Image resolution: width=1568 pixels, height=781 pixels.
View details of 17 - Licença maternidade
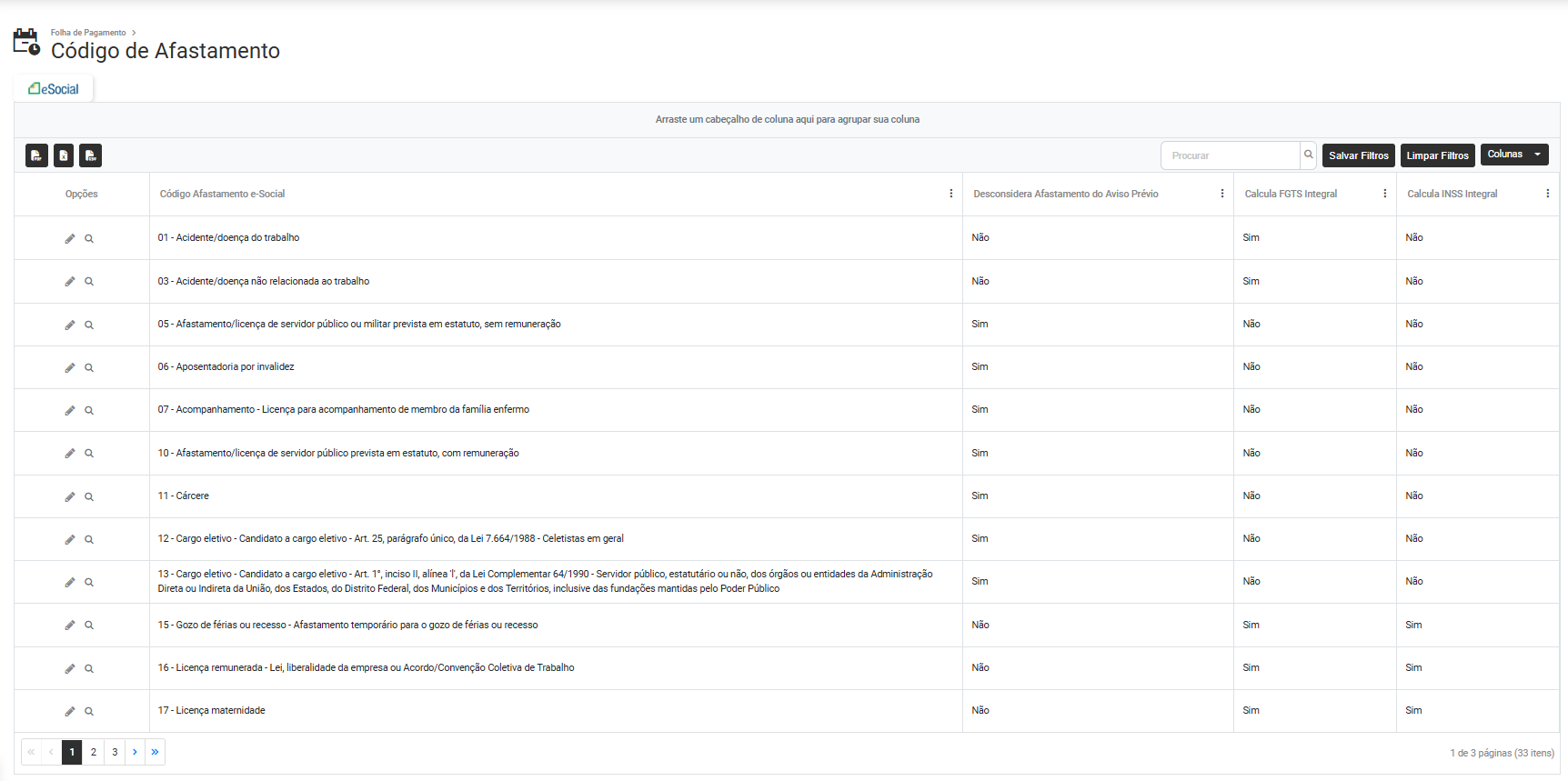pos(89,712)
